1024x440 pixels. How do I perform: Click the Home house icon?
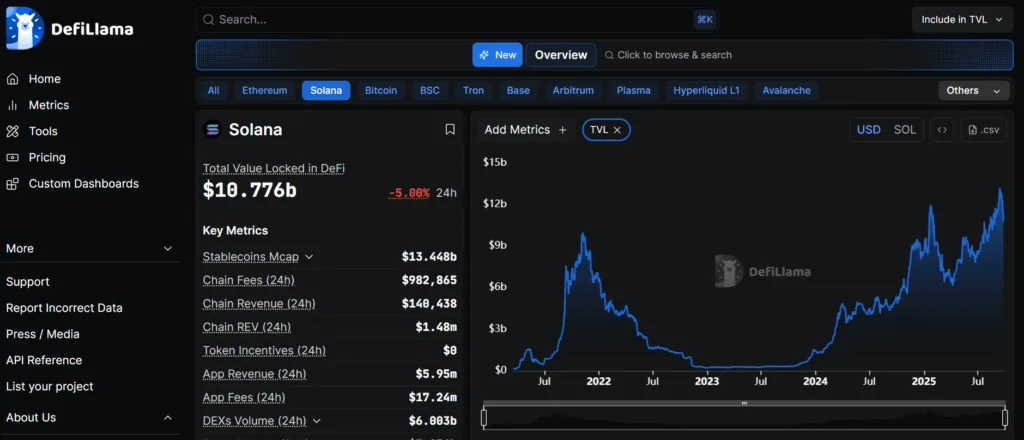[12, 79]
